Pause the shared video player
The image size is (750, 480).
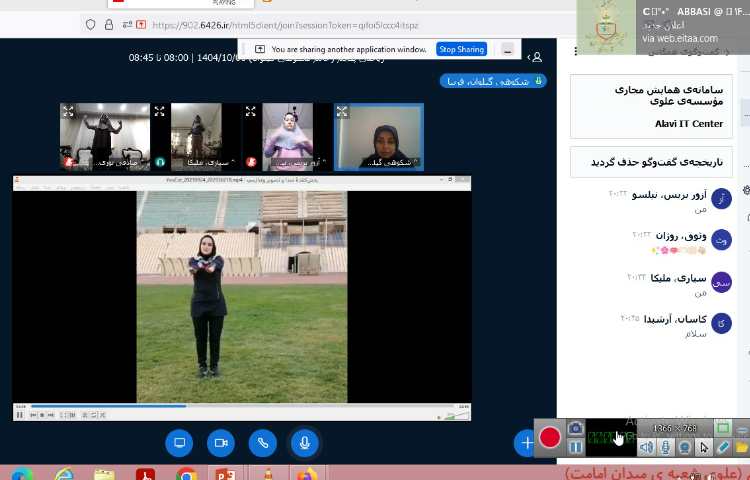point(20,415)
